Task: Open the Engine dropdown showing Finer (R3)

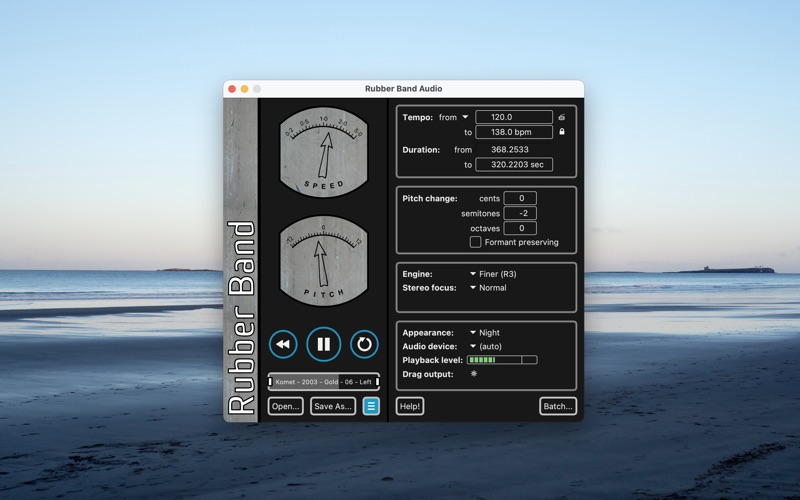Action: [x=493, y=274]
